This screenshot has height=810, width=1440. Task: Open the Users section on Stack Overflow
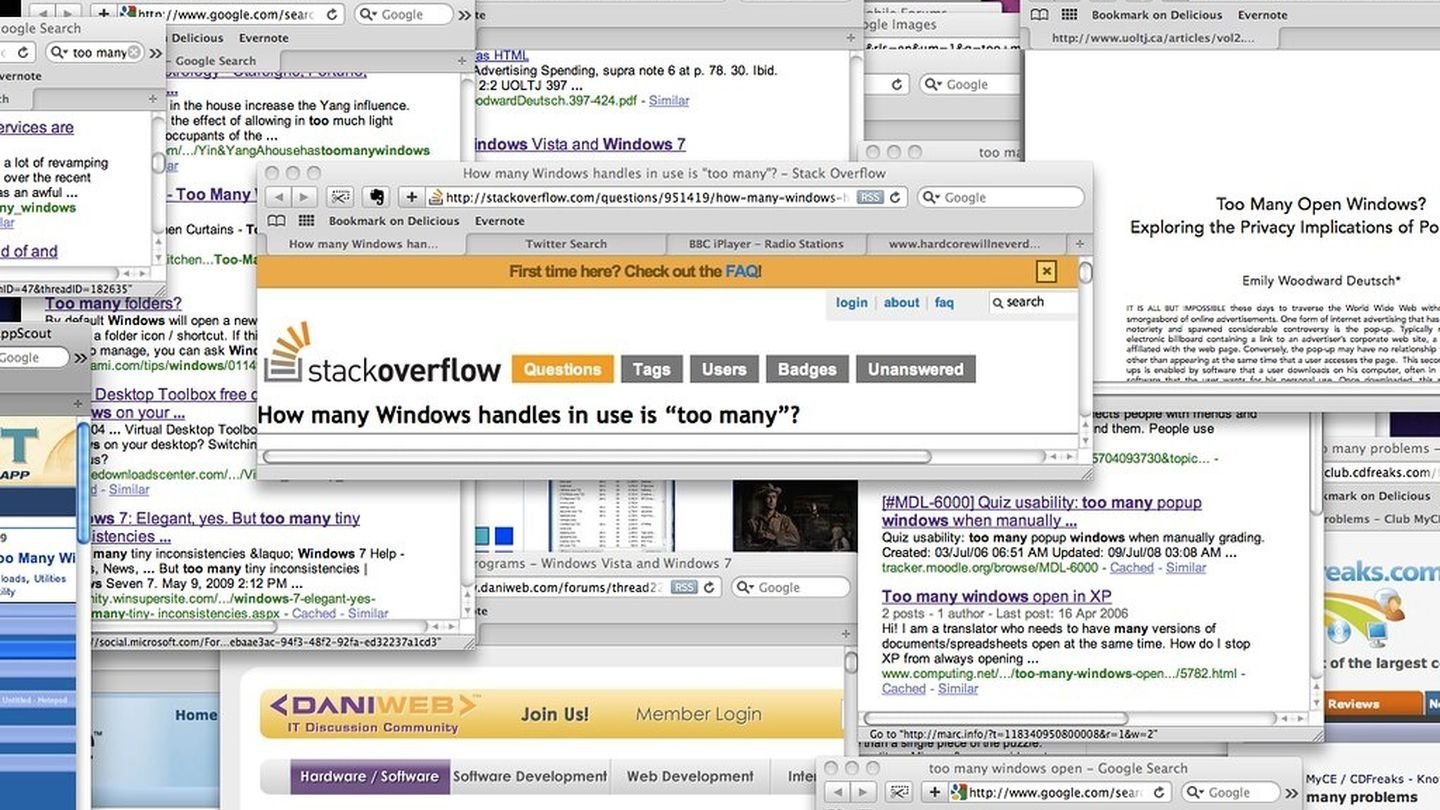[724, 369]
